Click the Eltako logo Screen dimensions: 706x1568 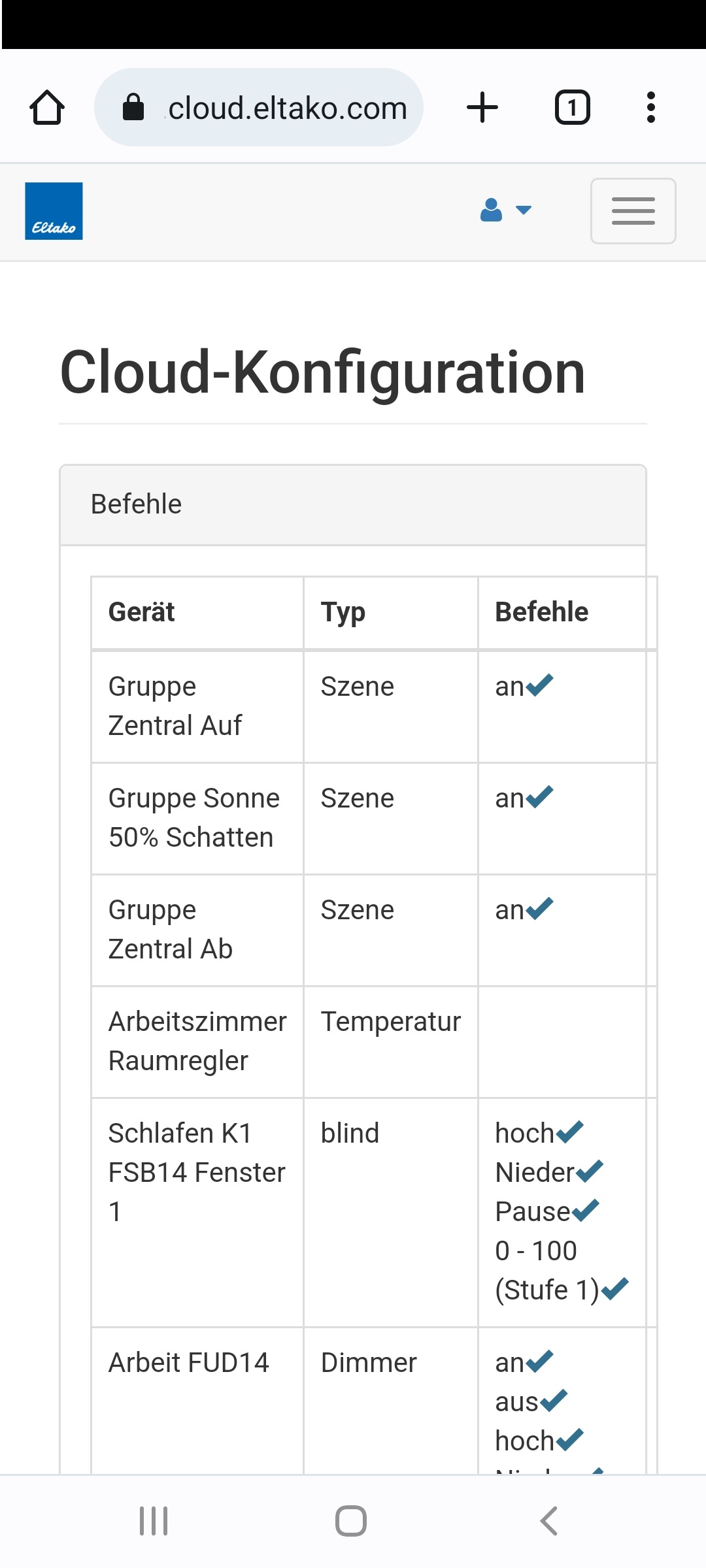54,211
